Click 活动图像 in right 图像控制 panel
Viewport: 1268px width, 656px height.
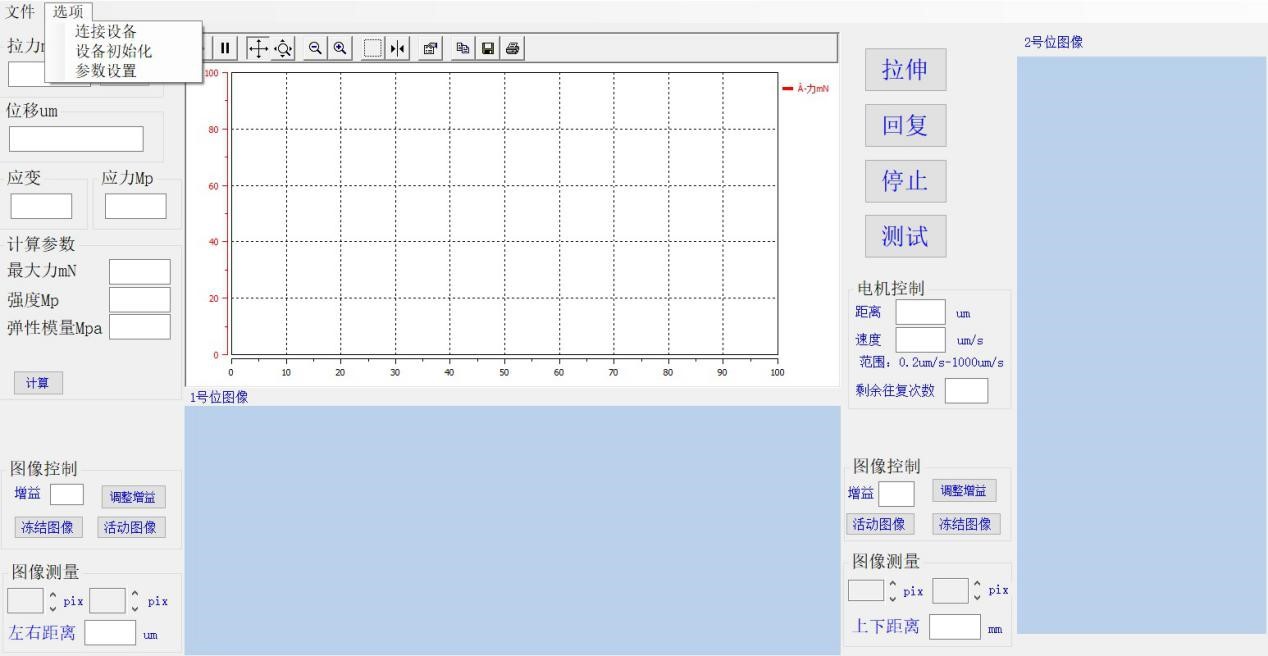click(x=879, y=523)
